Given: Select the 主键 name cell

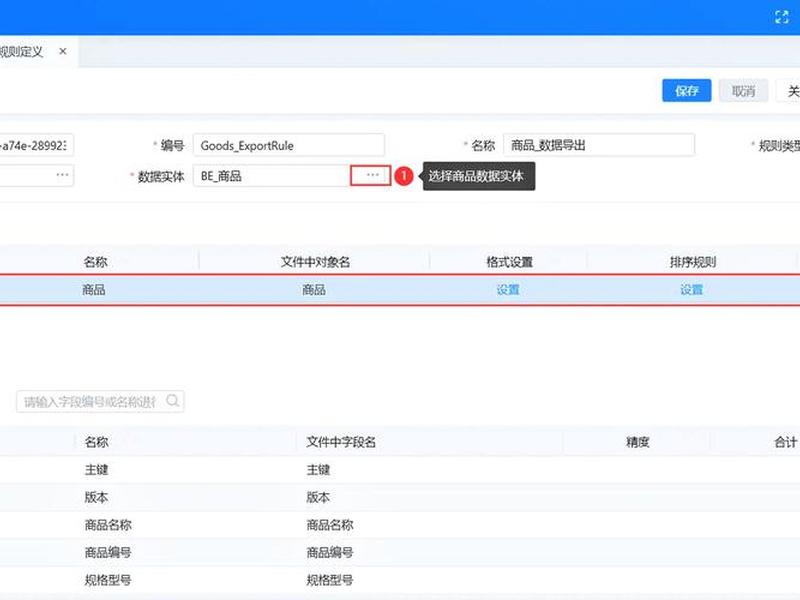Looking at the screenshot, I should tap(96, 469).
